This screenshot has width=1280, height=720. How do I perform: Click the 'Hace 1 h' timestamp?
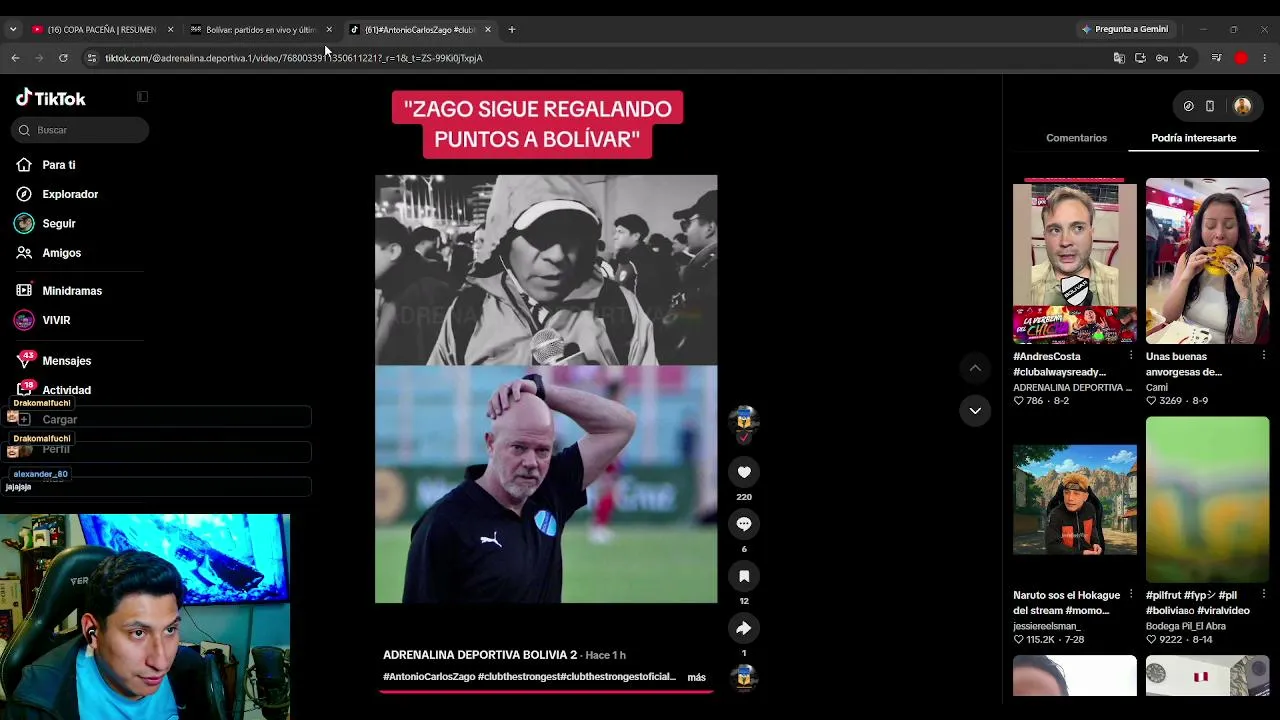[606, 655]
